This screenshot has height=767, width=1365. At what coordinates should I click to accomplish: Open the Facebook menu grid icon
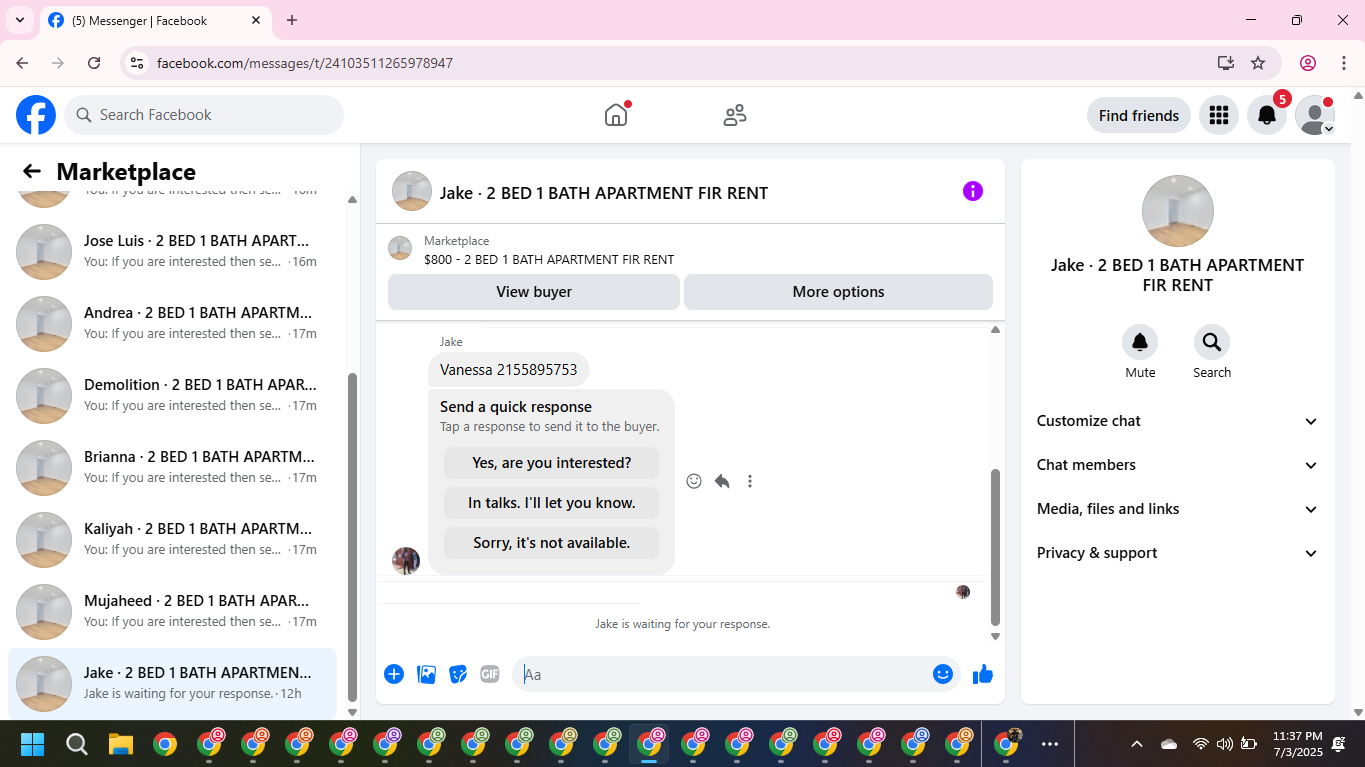tap(1218, 115)
